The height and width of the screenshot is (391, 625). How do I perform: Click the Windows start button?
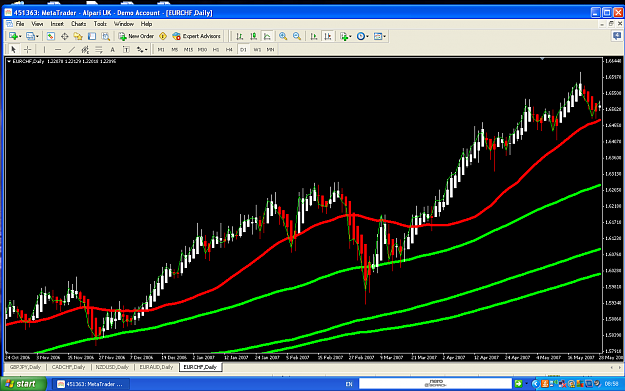(23, 384)
